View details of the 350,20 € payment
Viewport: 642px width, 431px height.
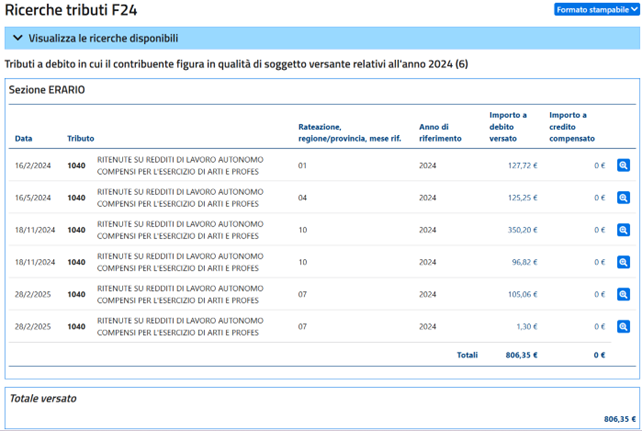click(623, 230)
